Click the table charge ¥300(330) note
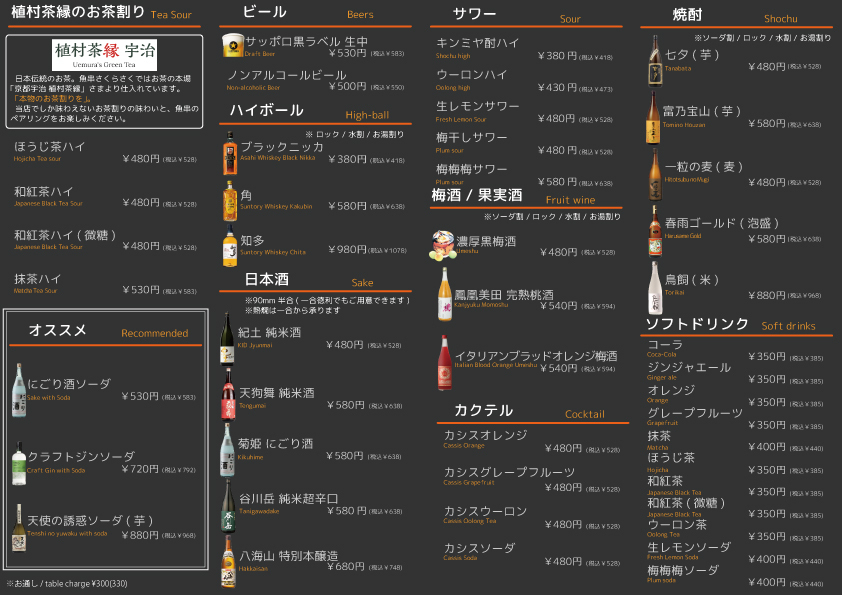Viewport: 842px width, 595px height. click(67, 584)
